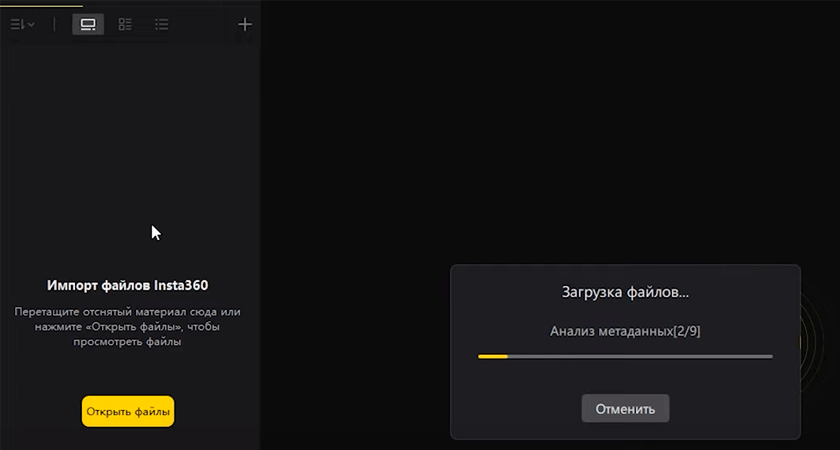Viewport: 840px width, 450px height.
Task: Click the yellow Открыть файлы button
Action: point(128,411)
